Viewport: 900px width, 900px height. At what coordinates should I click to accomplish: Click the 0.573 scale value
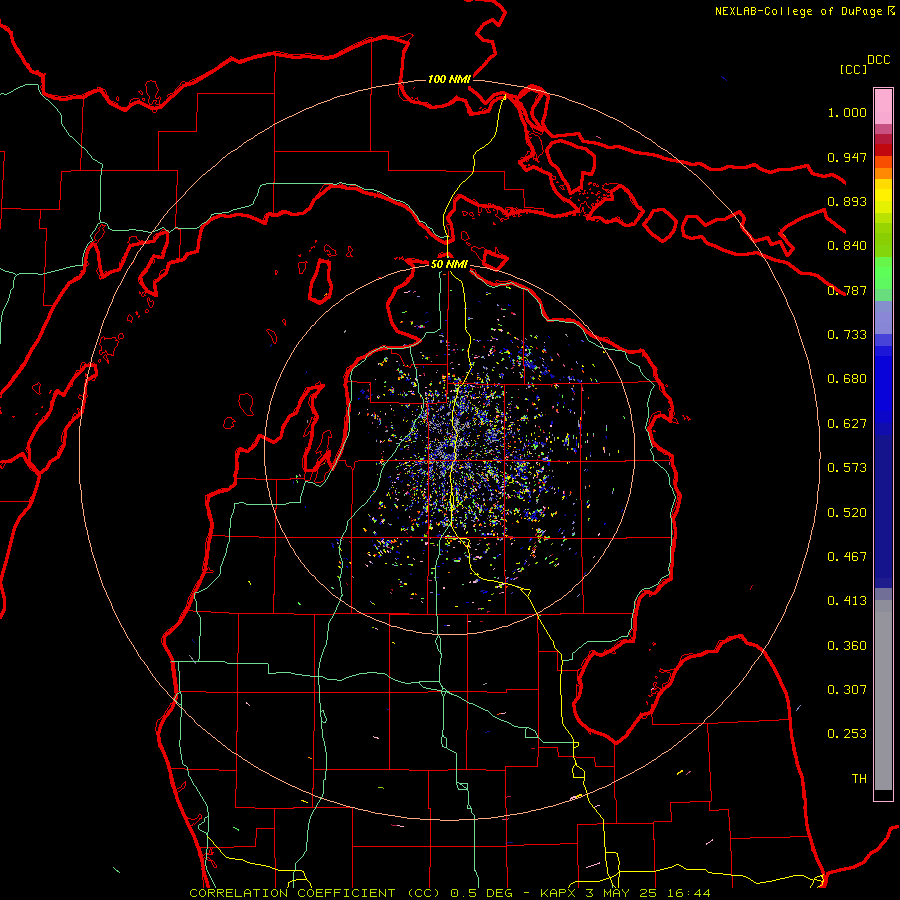pos(847,468)
